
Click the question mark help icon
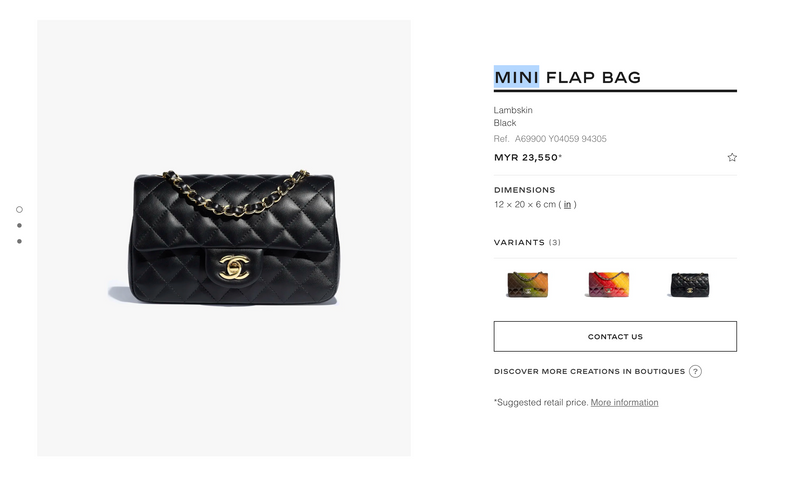[695, 371]
